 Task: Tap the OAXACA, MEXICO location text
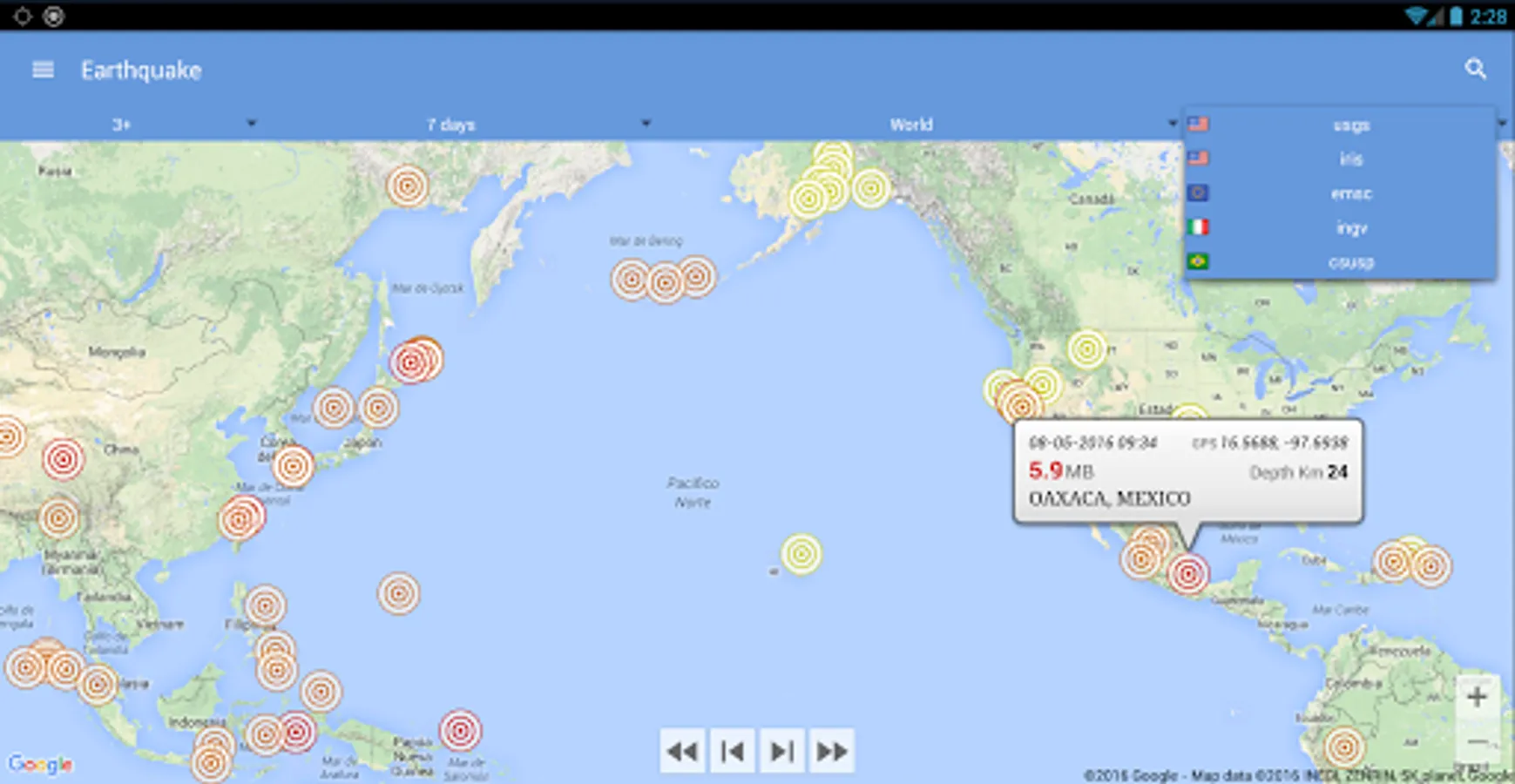1109,498
